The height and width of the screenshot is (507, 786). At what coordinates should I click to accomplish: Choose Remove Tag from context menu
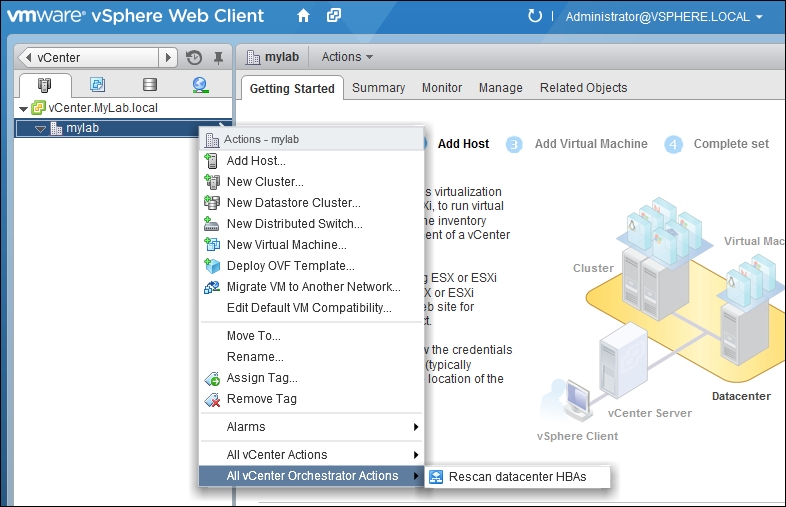click(x=311, y=399)
